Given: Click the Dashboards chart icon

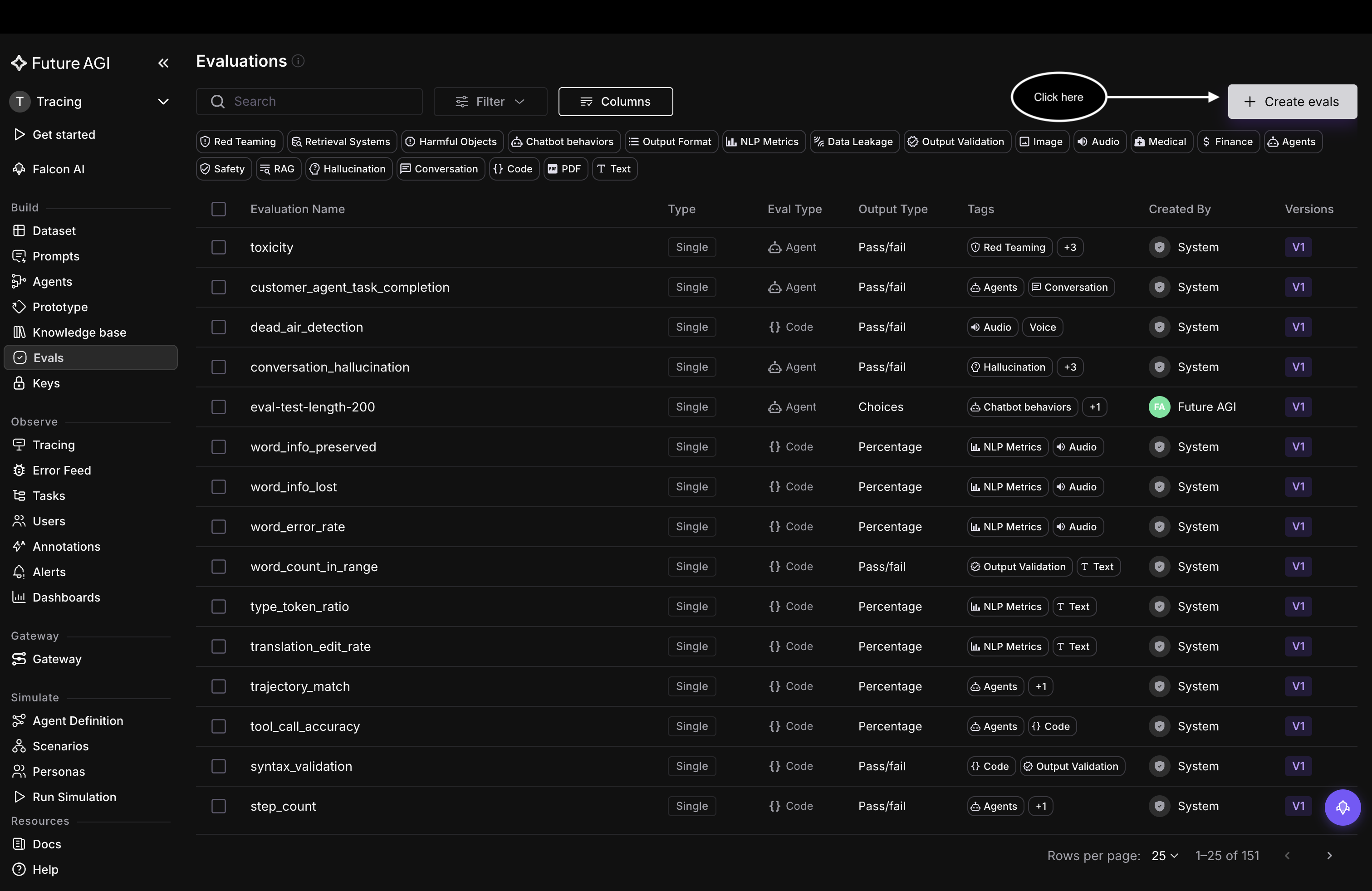Looking at the screenshot, I should (19, 597).
